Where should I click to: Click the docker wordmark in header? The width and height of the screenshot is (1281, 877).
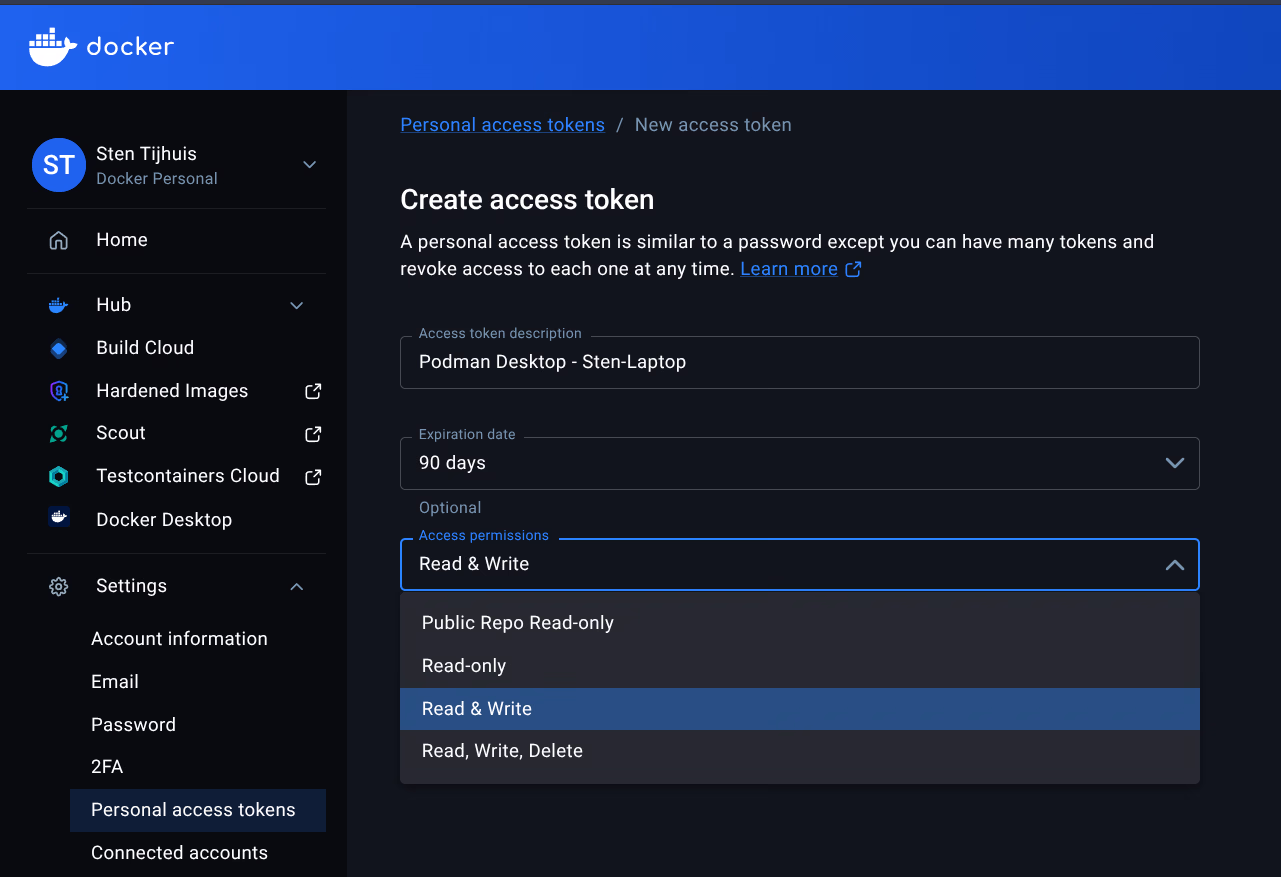click(x=130, y=47)
